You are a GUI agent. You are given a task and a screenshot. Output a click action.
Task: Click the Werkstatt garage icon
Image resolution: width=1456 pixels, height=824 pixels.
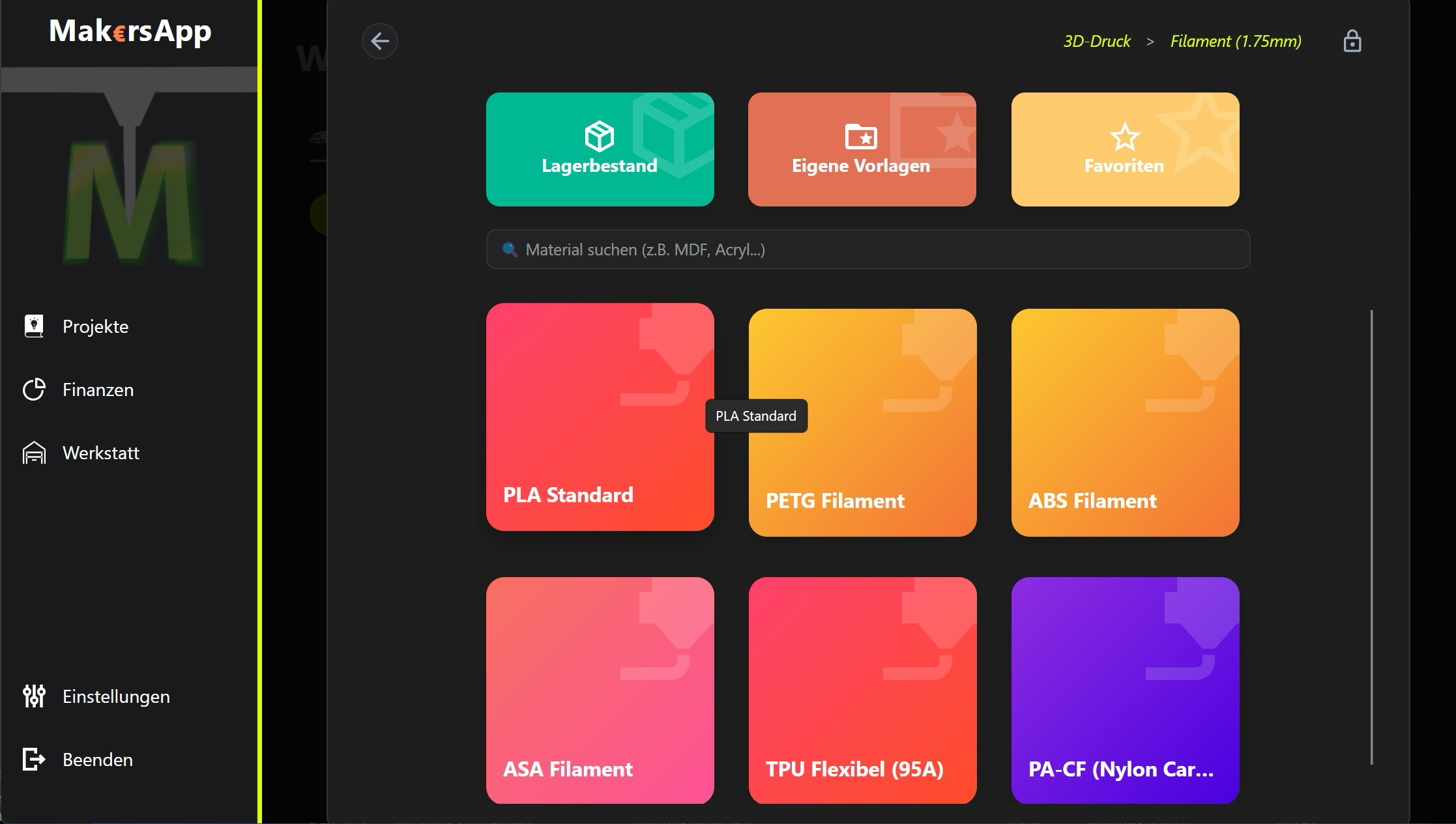(x=34, y=453)
